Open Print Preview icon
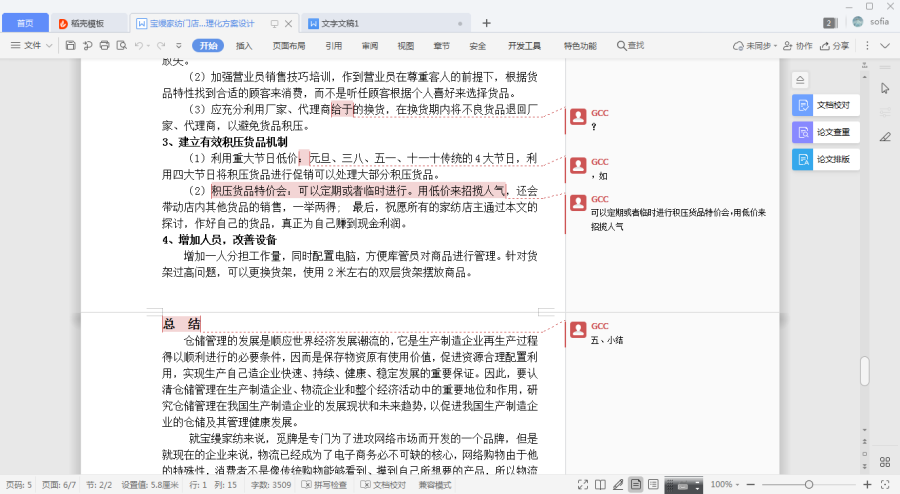Viewport: 900px width, 494px height. coord(122,45)
